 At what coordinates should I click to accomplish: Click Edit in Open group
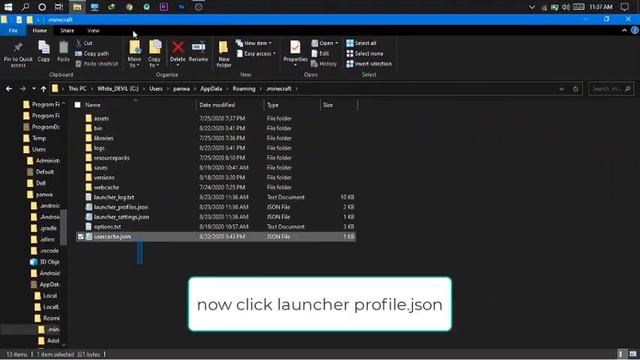(x=320, y=53)
